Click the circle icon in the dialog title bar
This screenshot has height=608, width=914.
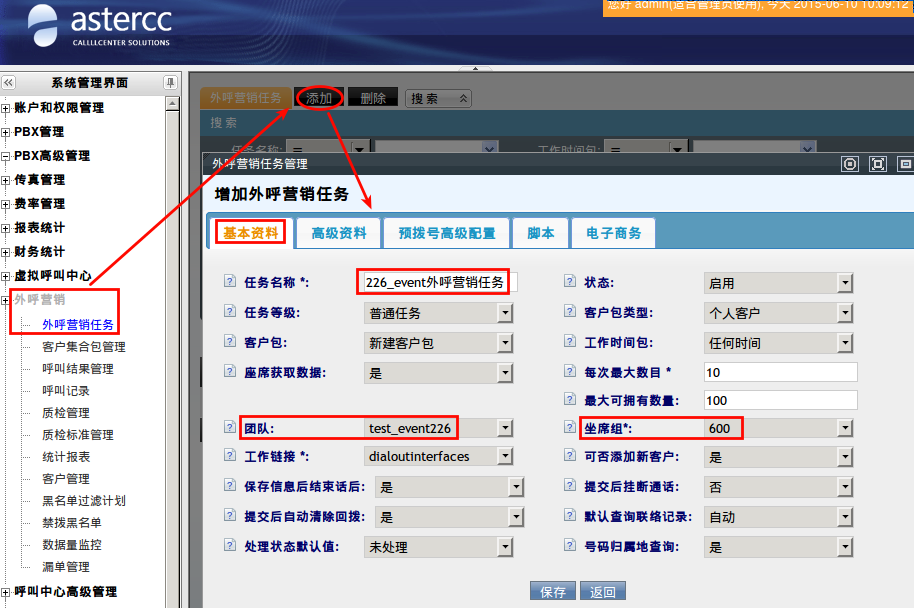click(x=850, y=164)
